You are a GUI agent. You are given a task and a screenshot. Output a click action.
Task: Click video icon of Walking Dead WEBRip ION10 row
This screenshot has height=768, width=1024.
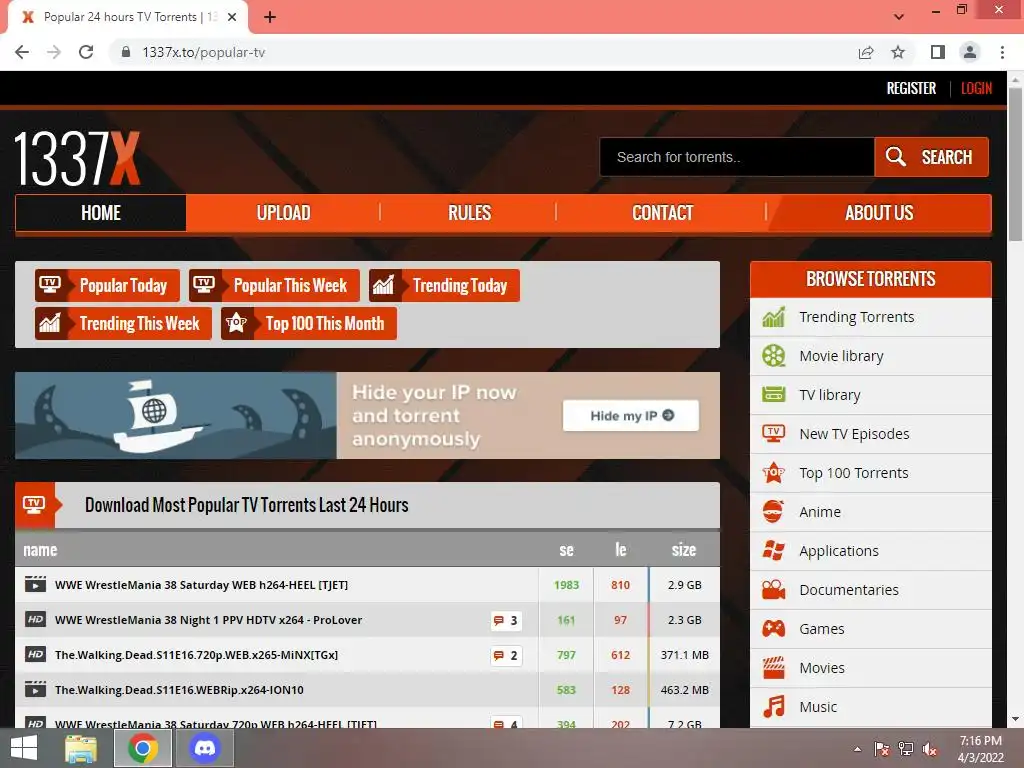click(35, 689)
